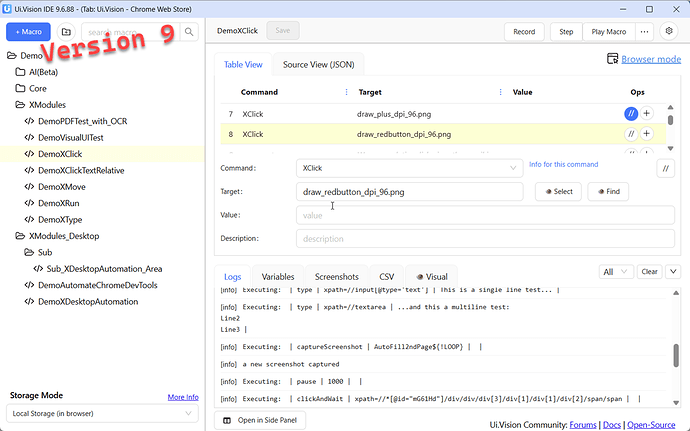Click the DemoXMove macro code icon
This screenshot has height=431, width=690.
pos(29,187)
